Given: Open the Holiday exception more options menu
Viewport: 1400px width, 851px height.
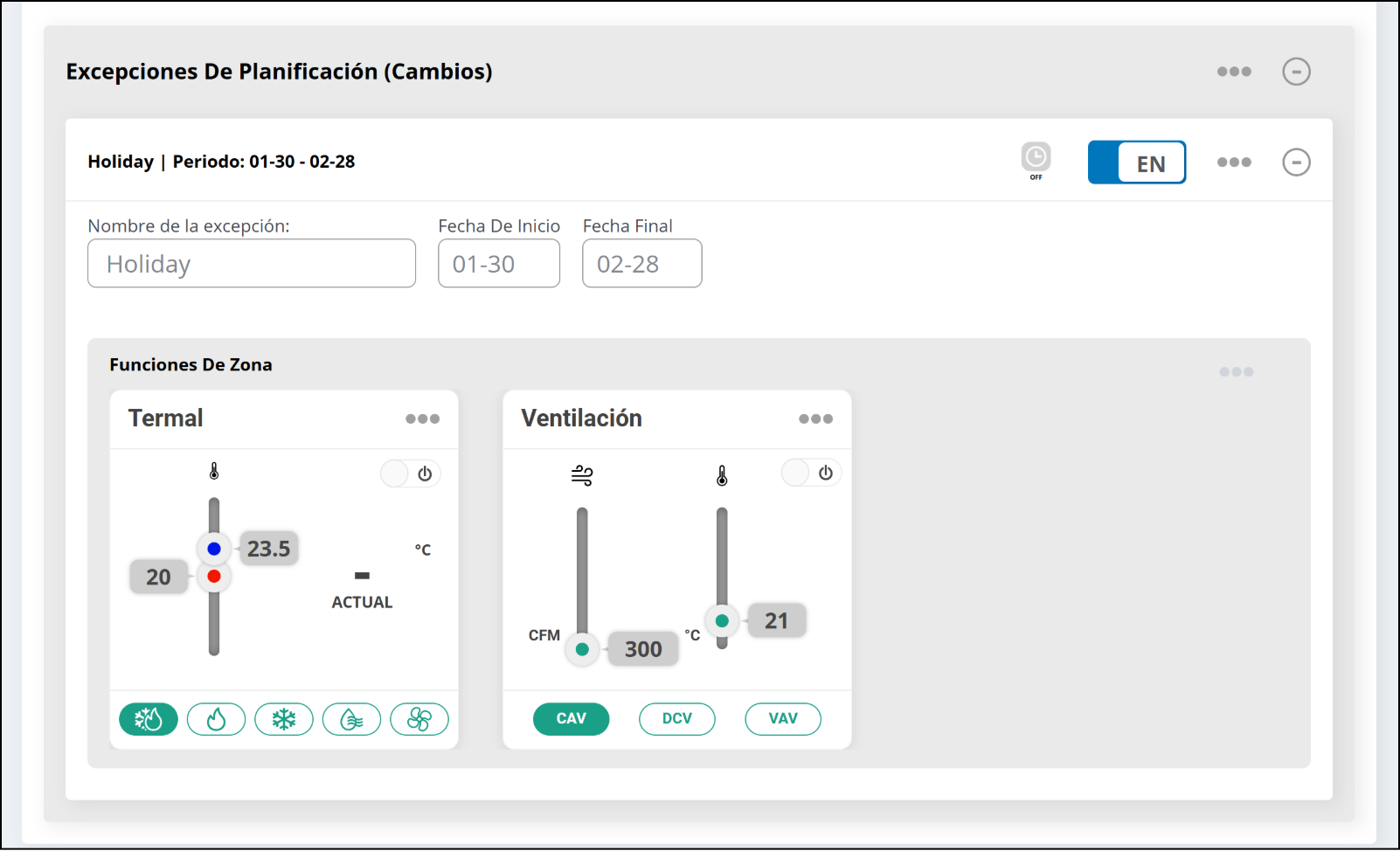Looking at the screenshot, I should click(1234, 163).
